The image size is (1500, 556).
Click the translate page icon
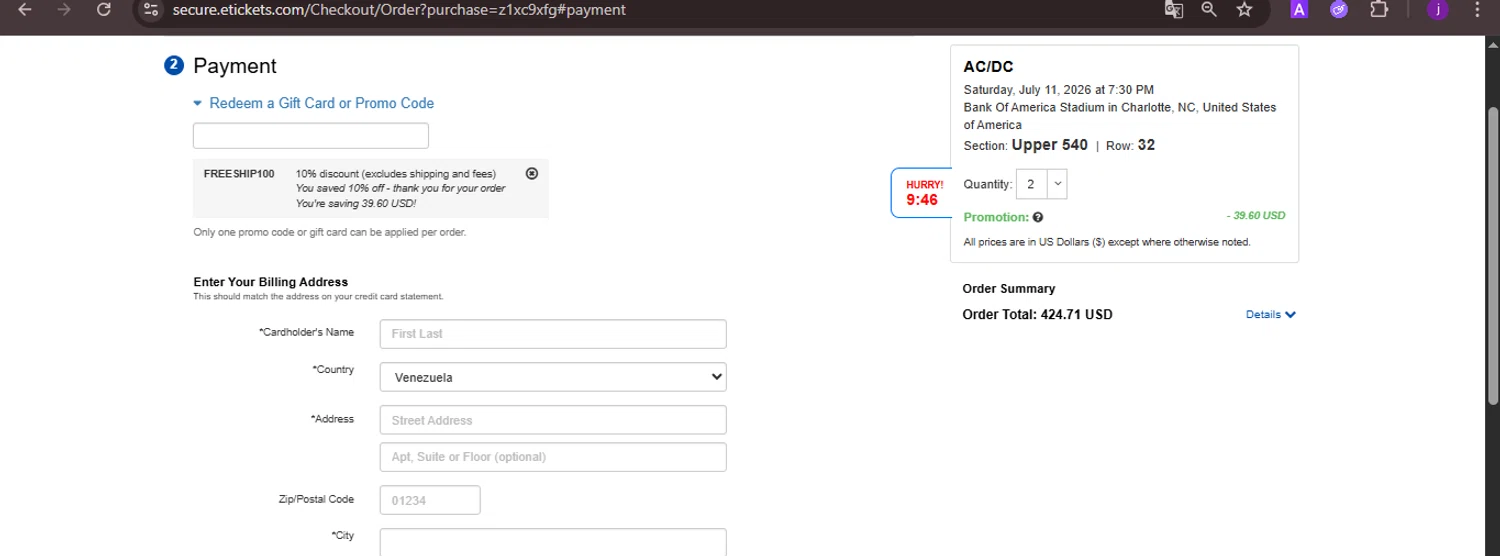click(x=1174, y=10)
